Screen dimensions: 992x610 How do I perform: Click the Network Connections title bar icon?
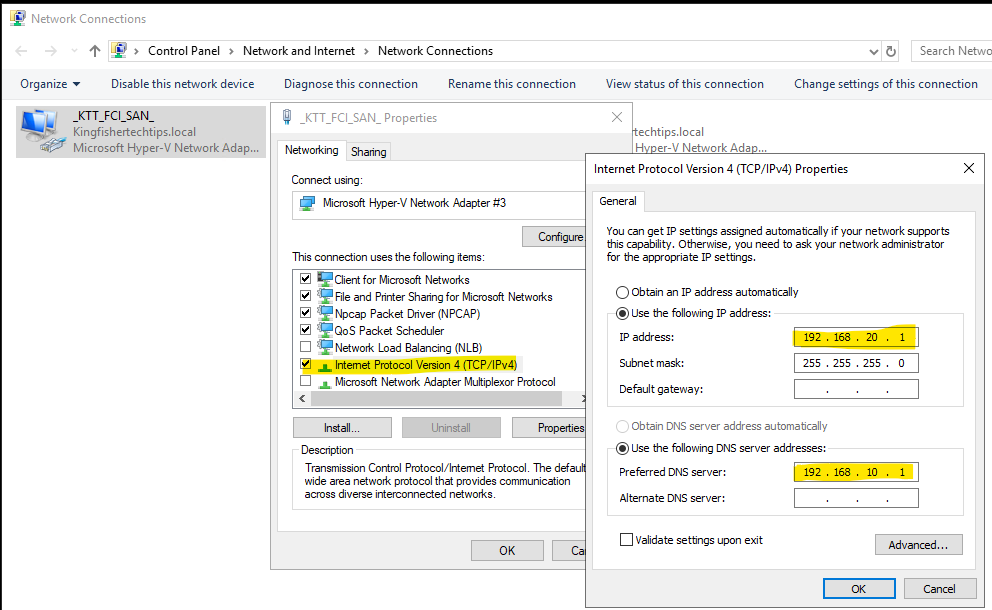point(18,18)
